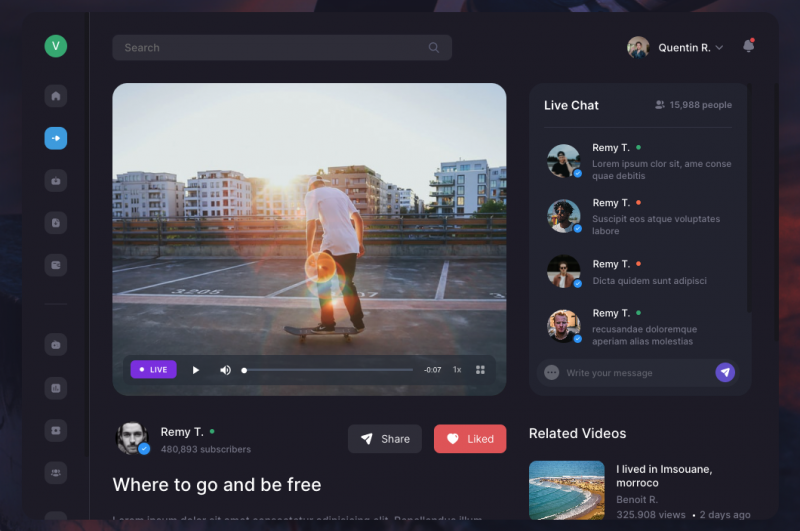800x531 pixels.
Task: Click the avatar beside 'Suscipit eos atque'
Action: (x=564, y=216)
